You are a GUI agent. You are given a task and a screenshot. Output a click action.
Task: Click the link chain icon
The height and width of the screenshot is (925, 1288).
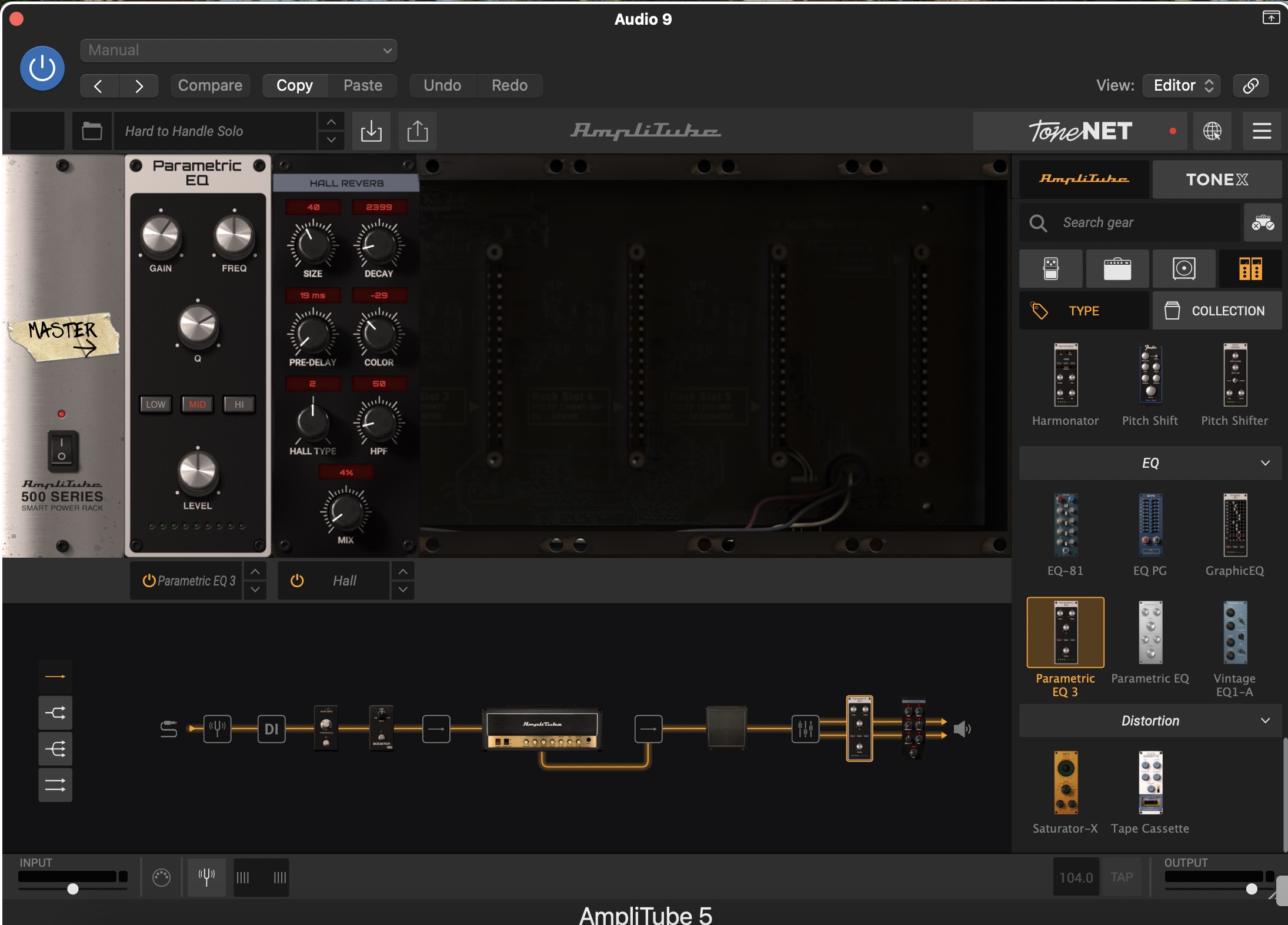(x=1250, y=86)
